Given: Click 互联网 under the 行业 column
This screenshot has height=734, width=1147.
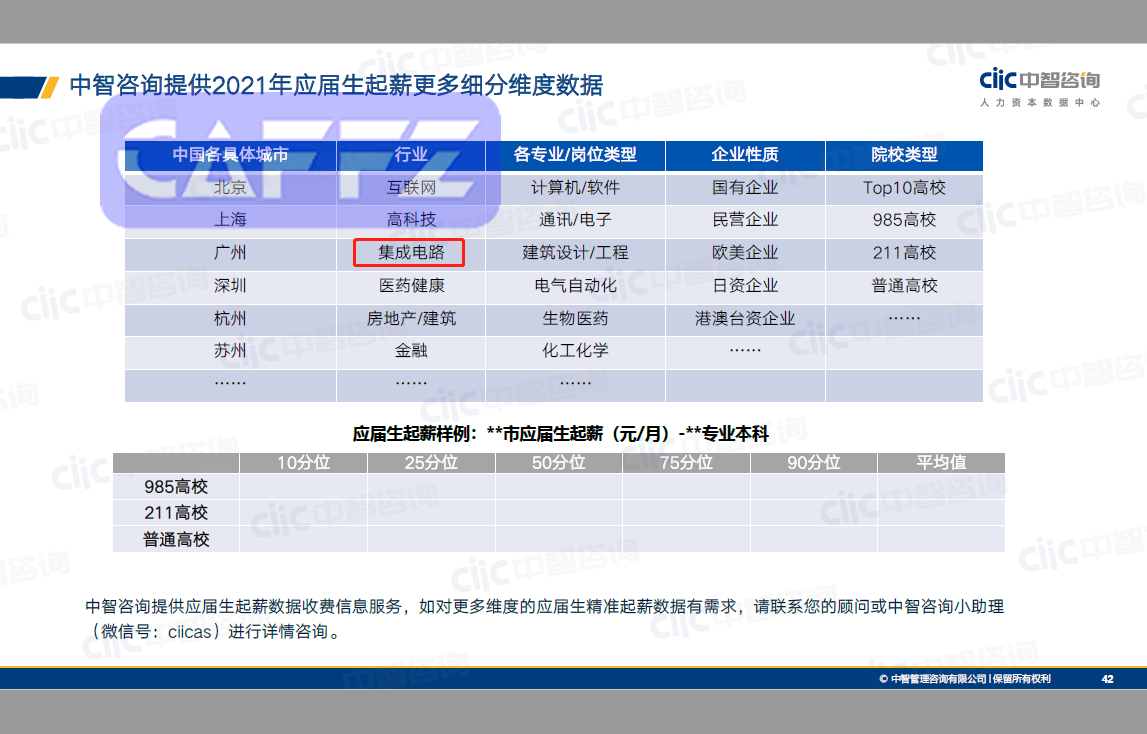Looking at the screenshot, I should pos(411,187).
